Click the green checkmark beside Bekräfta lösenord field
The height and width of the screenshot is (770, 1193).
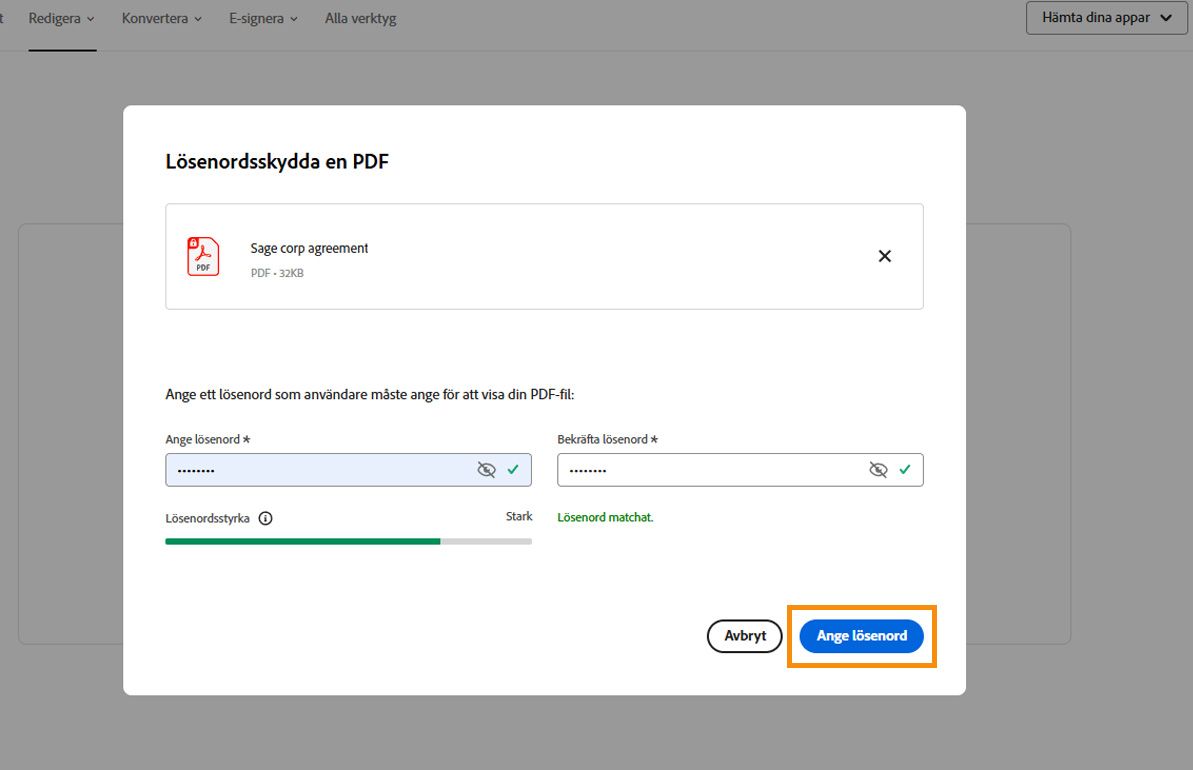click(x=906, y=469)
